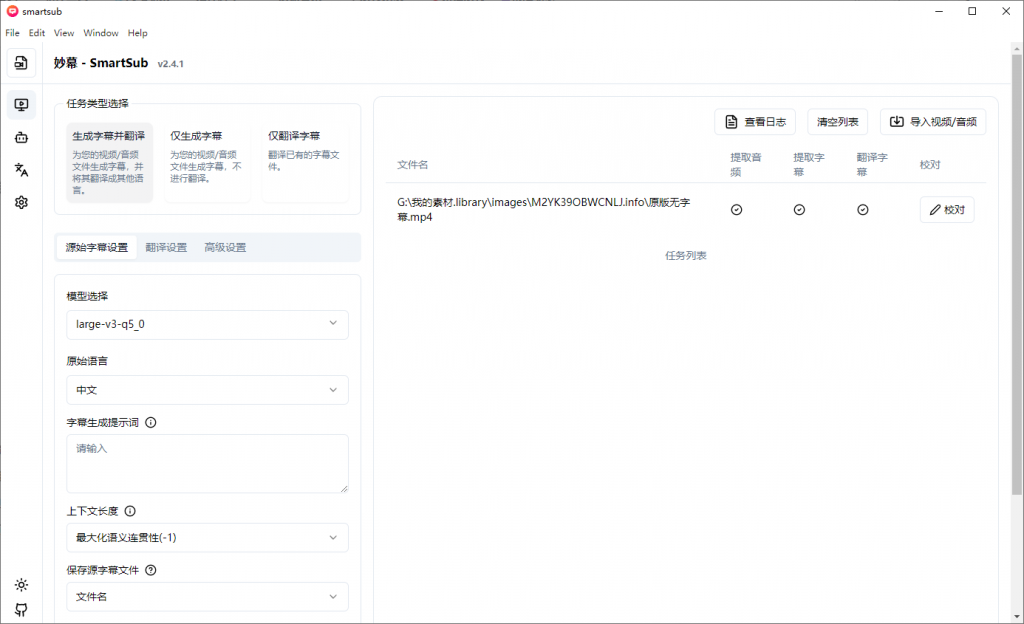Viewport: 1024px width, 624px height.
Task: Click the info icon next to 上下文长度
Action: click(x=130, y=511)
